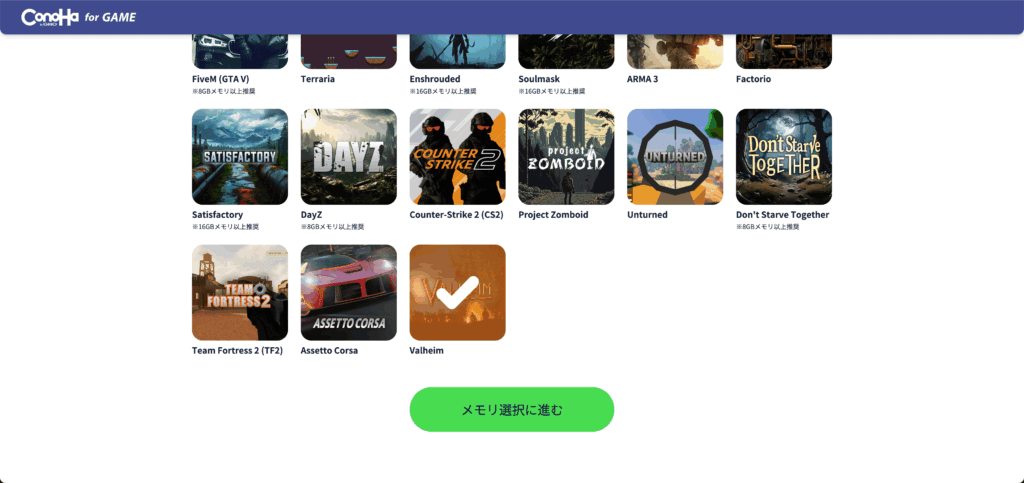Pick the Counter-Strike 2 game tile

point(458,157)
